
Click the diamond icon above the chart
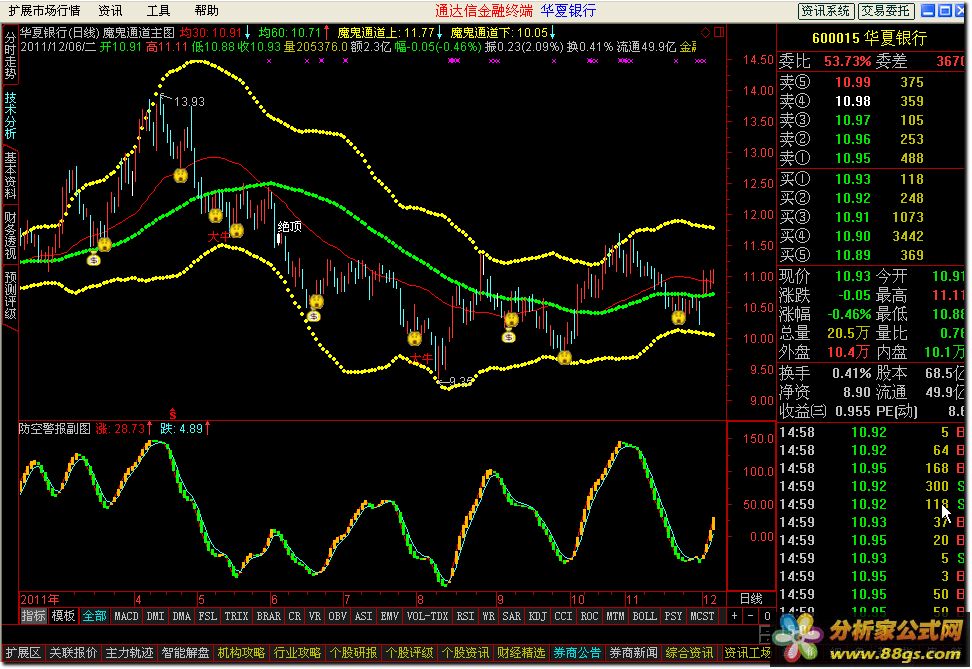pyautogui.click(x=705, y=32)
